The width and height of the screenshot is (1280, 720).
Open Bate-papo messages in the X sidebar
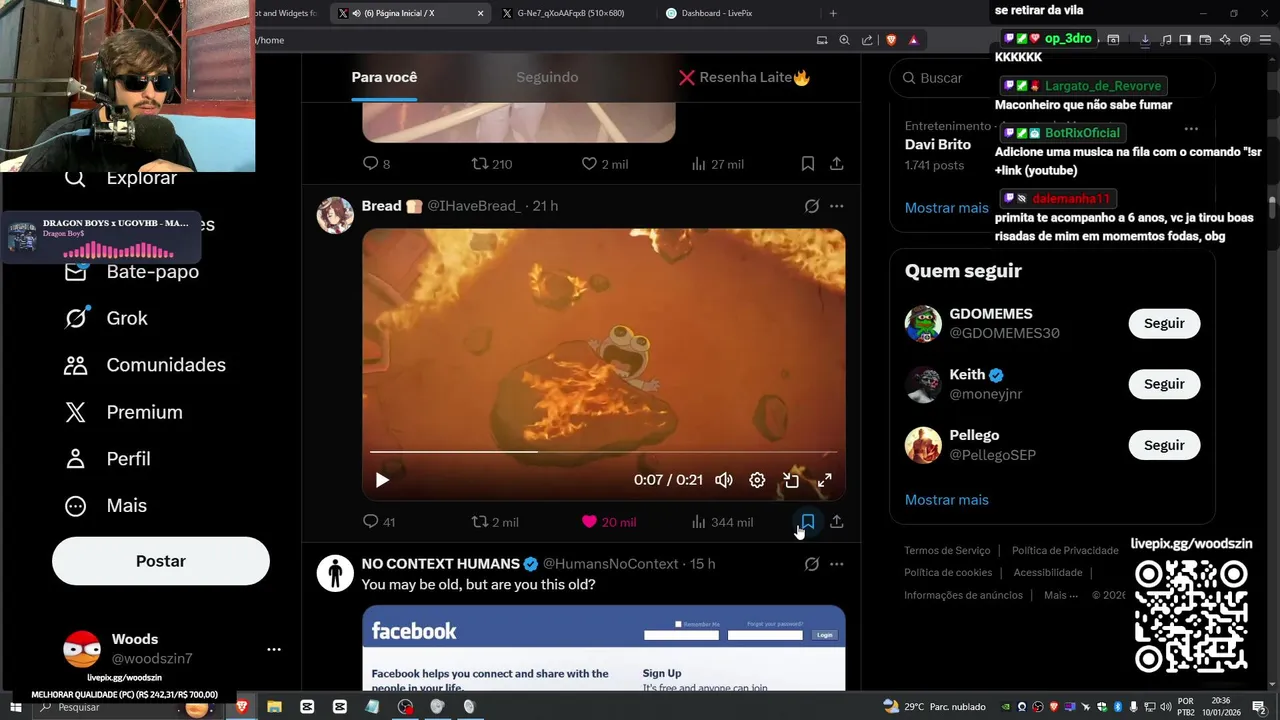[x=132, y=271]
